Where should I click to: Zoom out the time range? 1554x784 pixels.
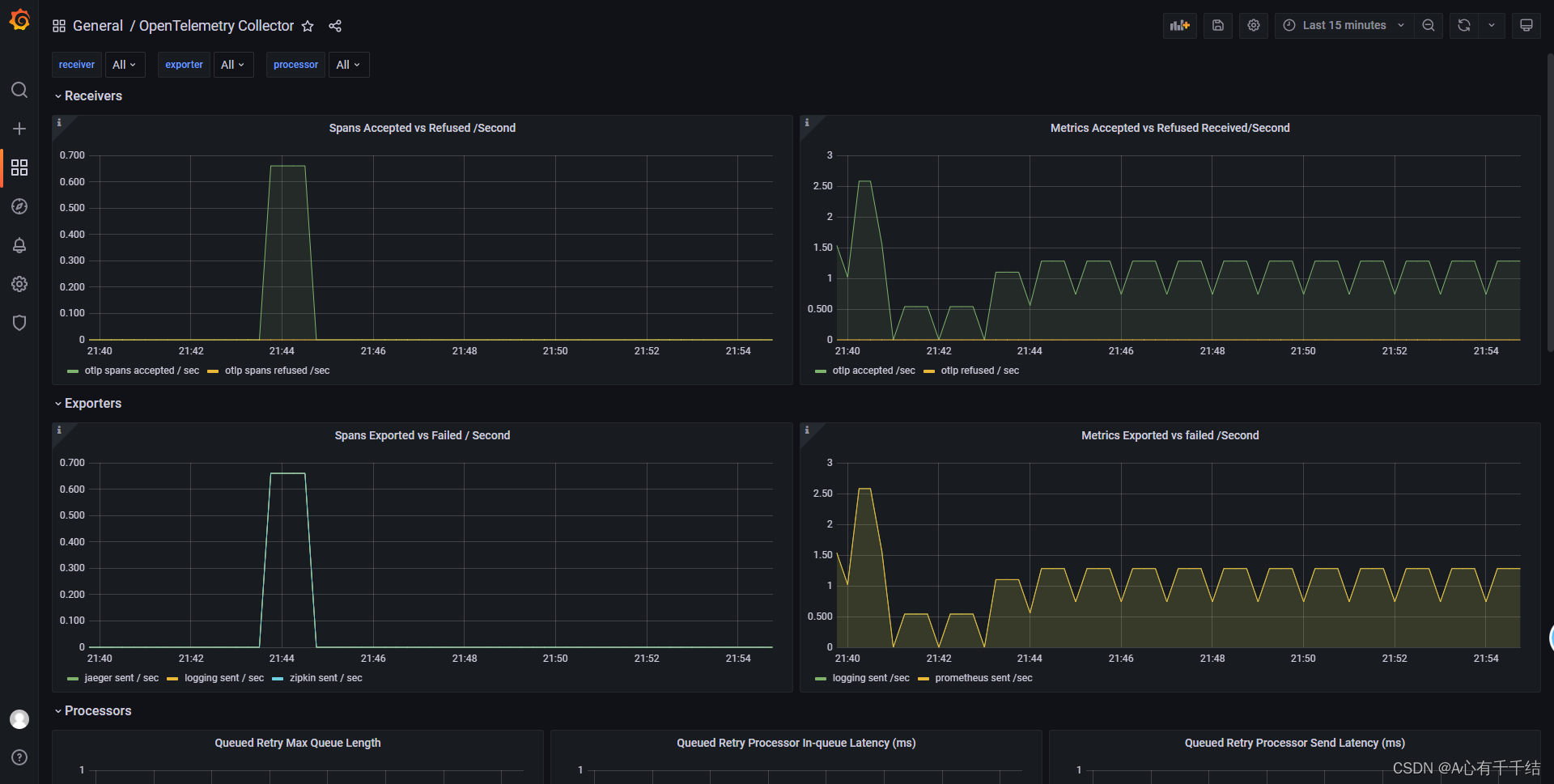pyautogui.click(x=1429, y=26)
